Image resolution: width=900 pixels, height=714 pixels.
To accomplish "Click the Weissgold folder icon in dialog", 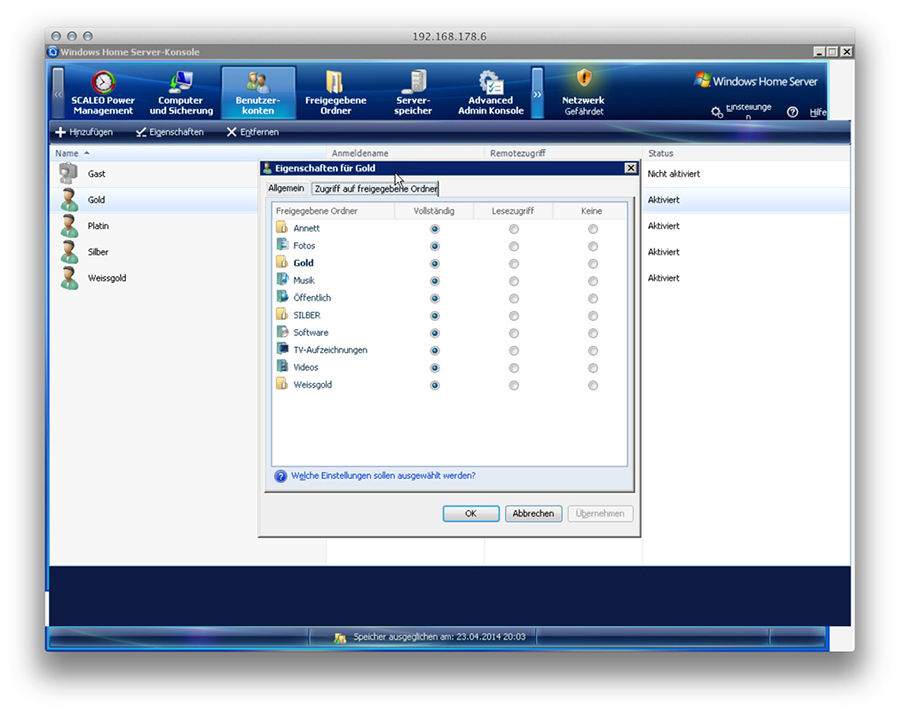I will 282,384.
